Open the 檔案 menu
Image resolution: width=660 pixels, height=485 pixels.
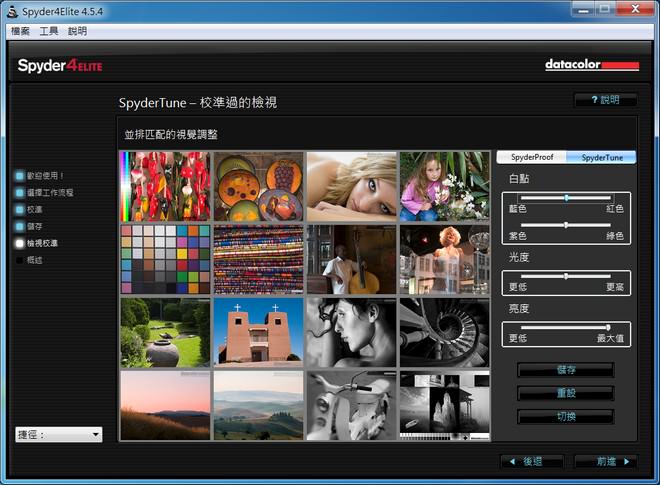tap(21, 31)
